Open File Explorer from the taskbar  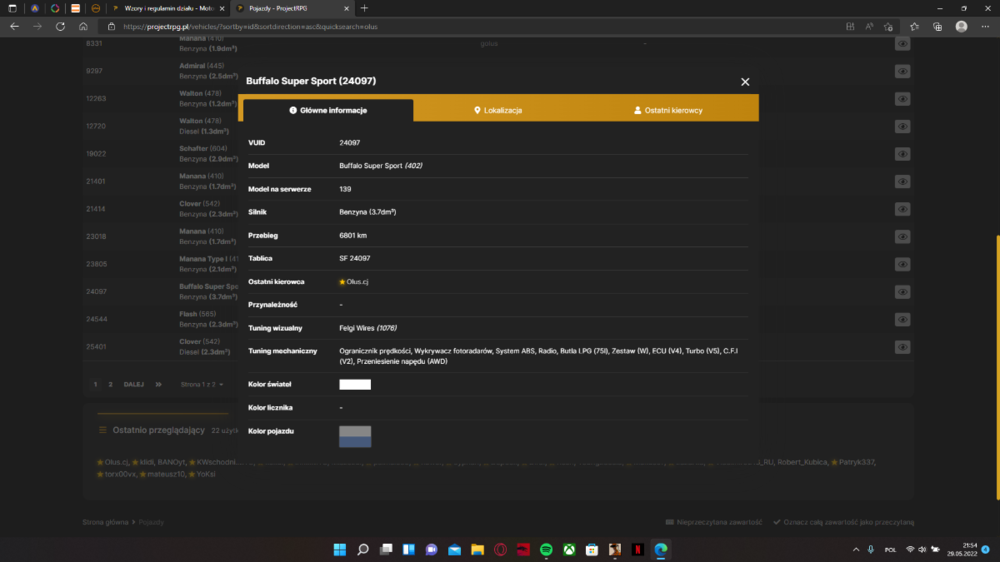click(x=477, y=550)
